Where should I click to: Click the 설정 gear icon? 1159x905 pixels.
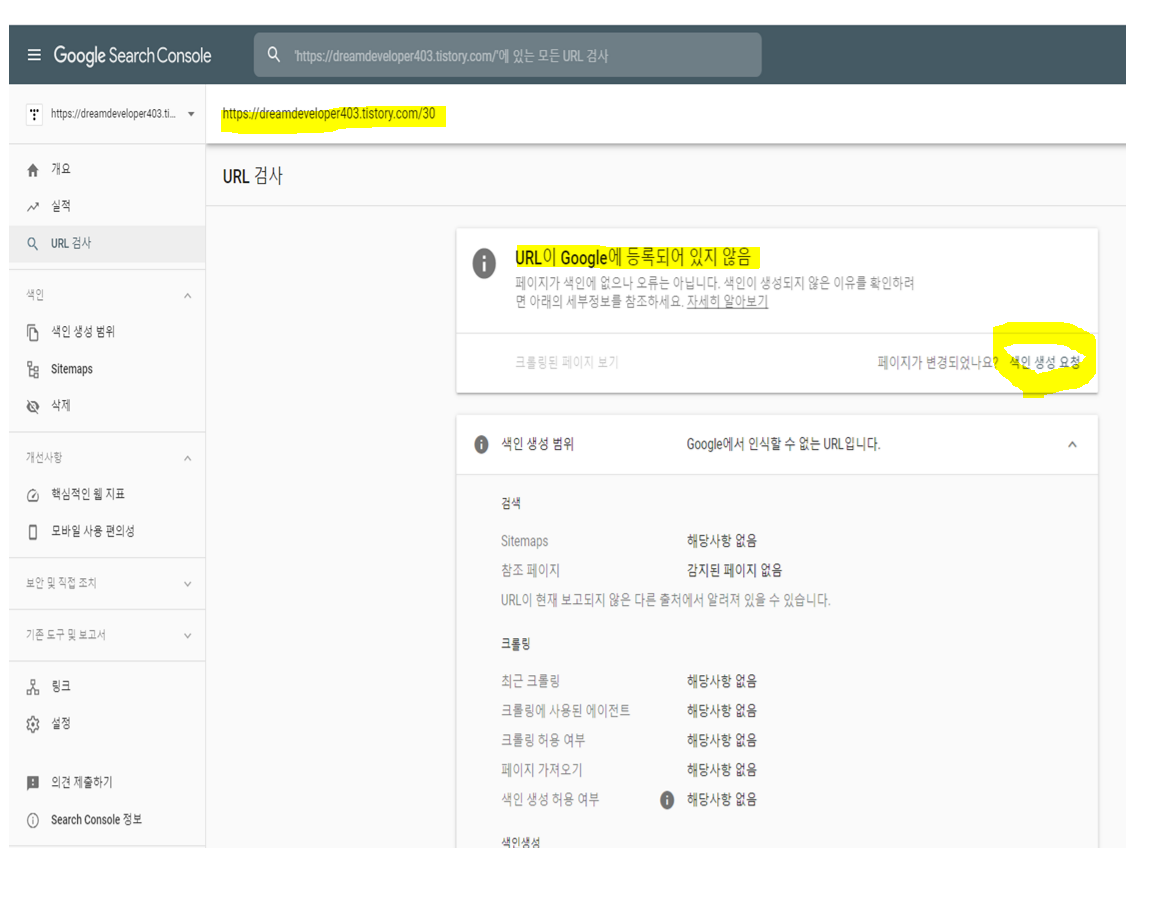tap(33, 724)
